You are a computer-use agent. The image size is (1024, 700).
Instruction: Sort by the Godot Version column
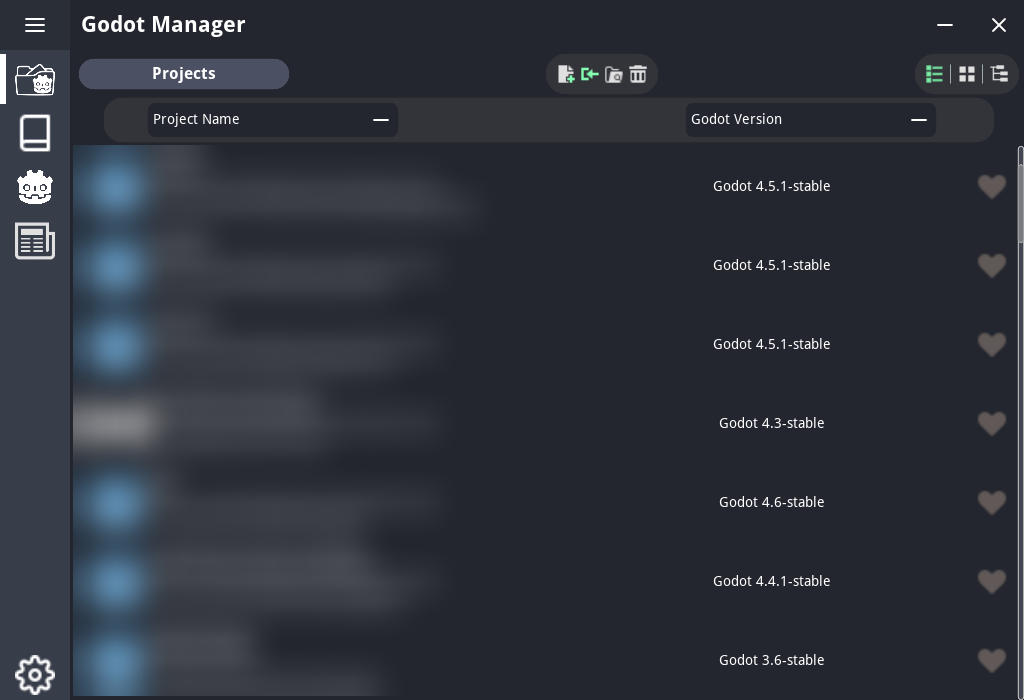click(x=810, y=119)
